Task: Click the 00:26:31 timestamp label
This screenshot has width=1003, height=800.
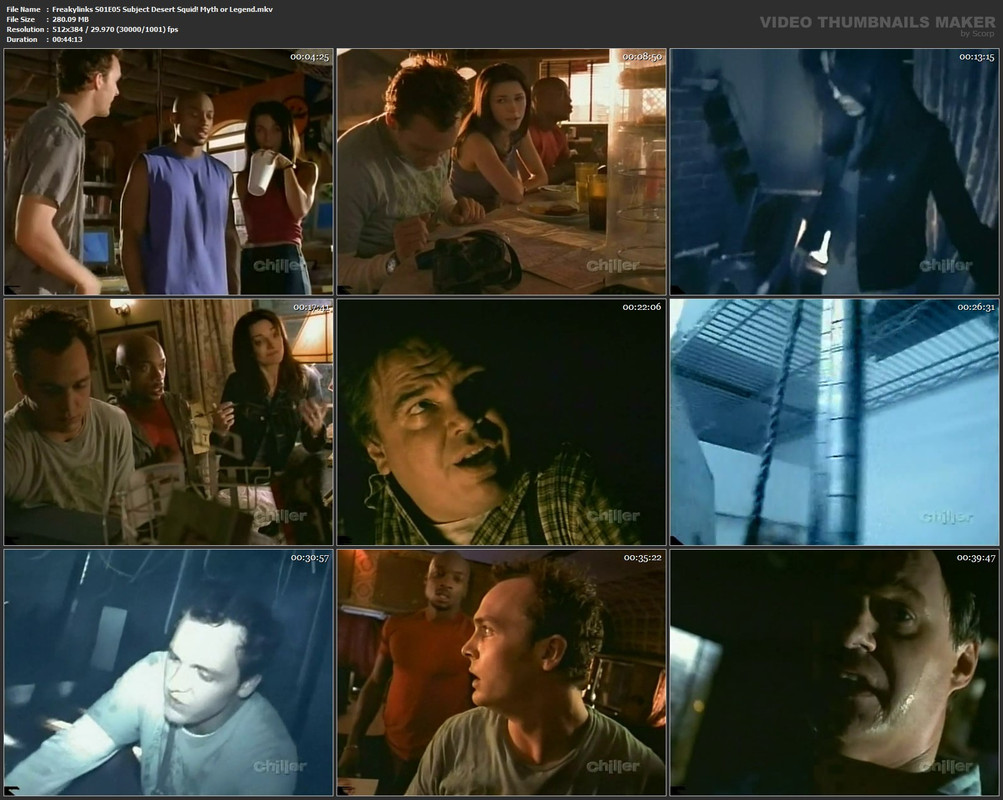Action: (x=976, y=307)
